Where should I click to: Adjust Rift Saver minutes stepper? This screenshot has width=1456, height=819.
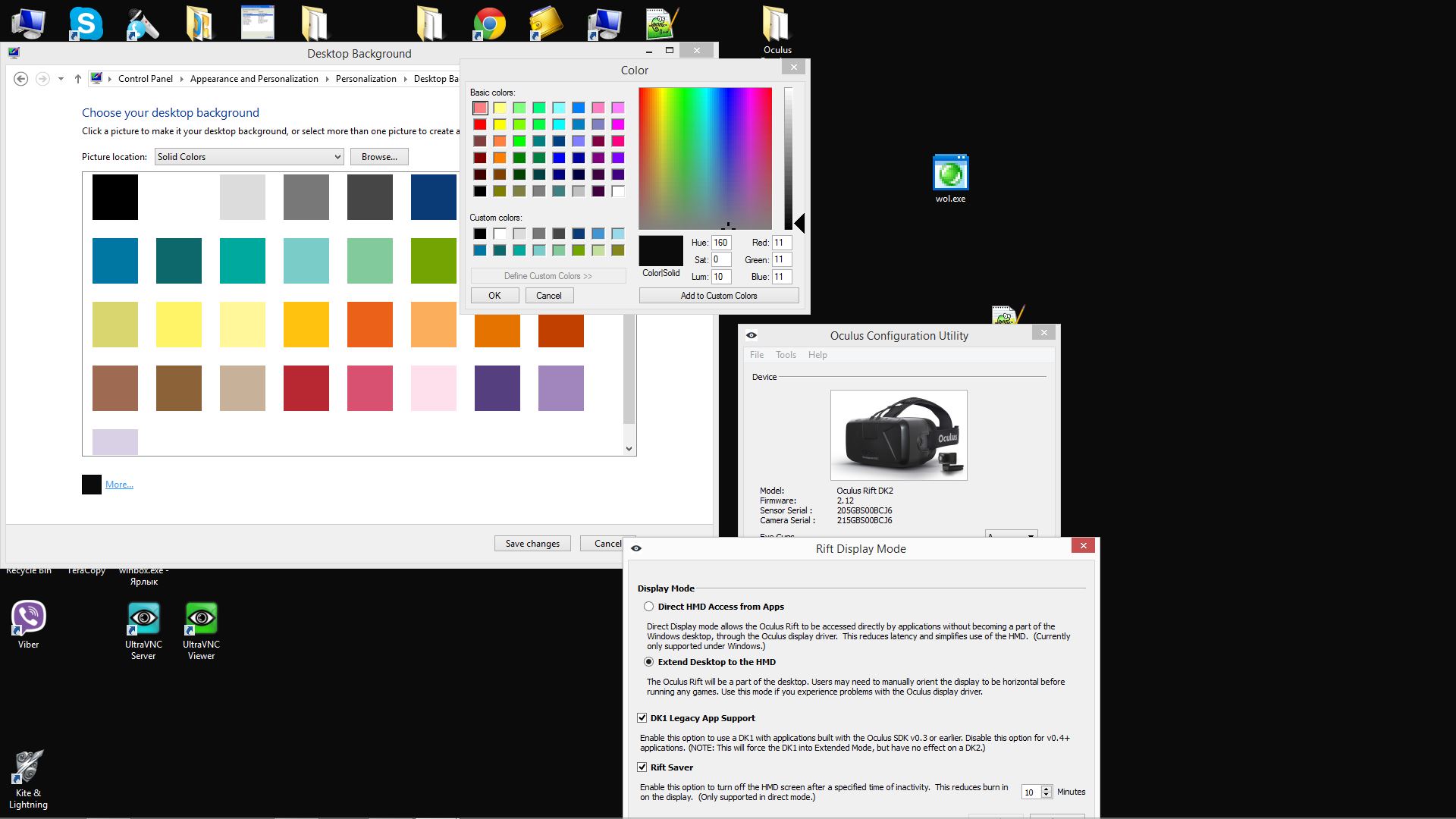coord(1046,792)
